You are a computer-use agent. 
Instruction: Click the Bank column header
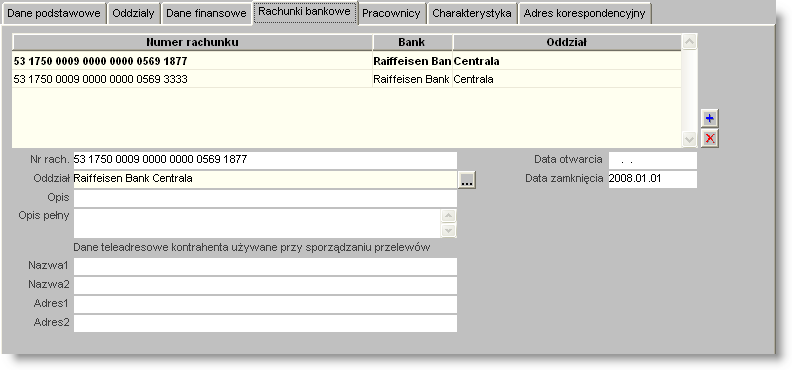pos(412,42)
